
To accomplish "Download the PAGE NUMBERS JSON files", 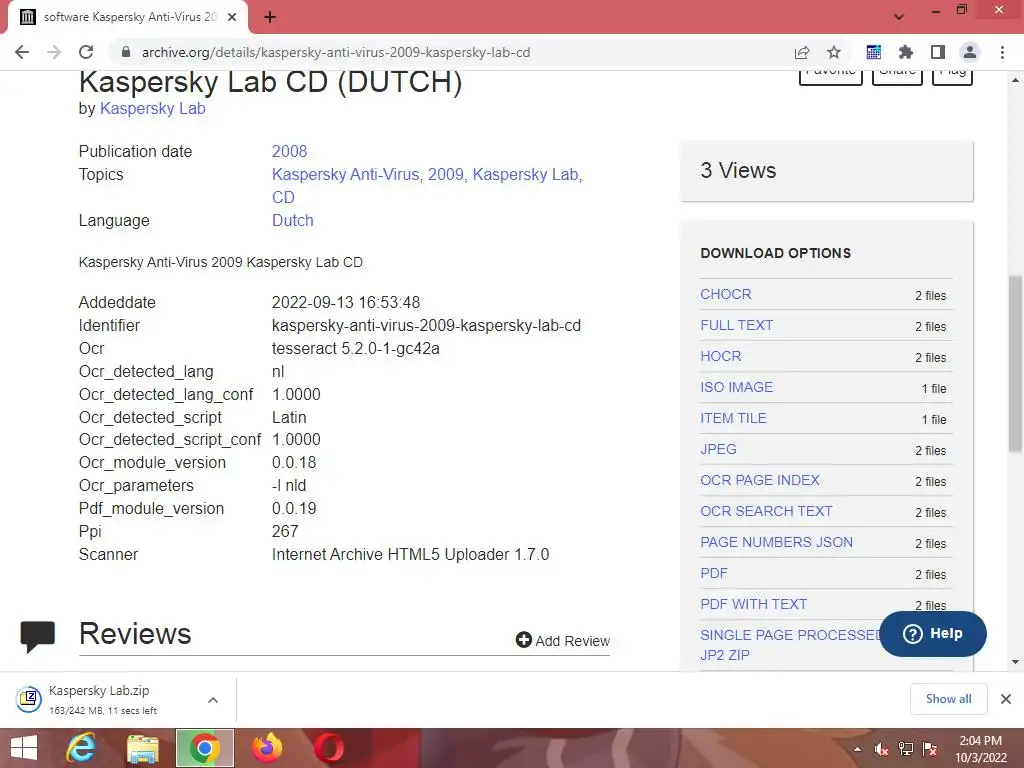I will pos(776,543).
